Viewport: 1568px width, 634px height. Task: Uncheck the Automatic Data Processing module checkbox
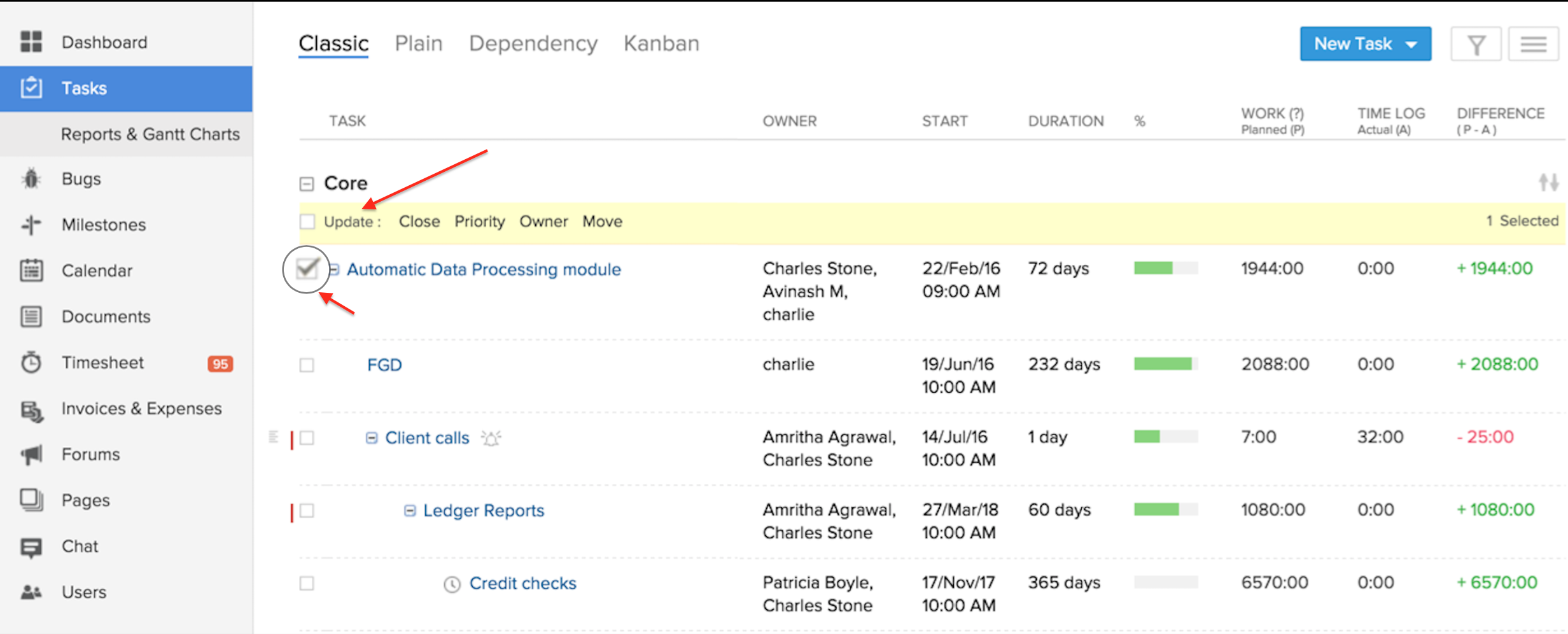[x=307, y=269]
